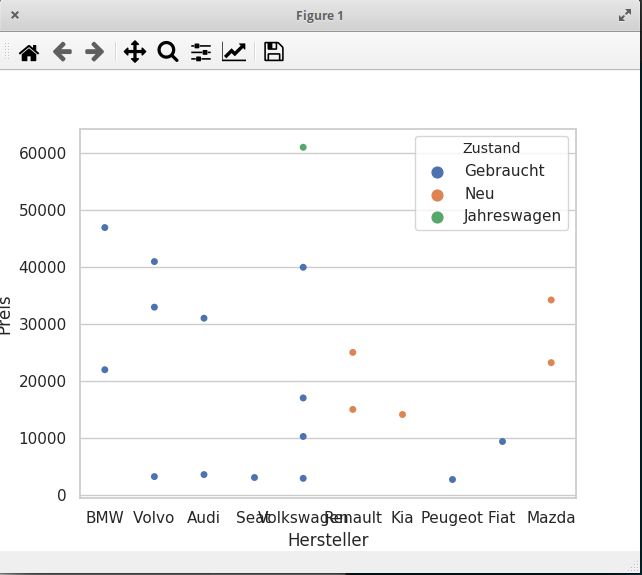Viewport: 642px width, 575px height.
Task: Click the blue Gebraucht legend marker
Action: click(437, 172)
